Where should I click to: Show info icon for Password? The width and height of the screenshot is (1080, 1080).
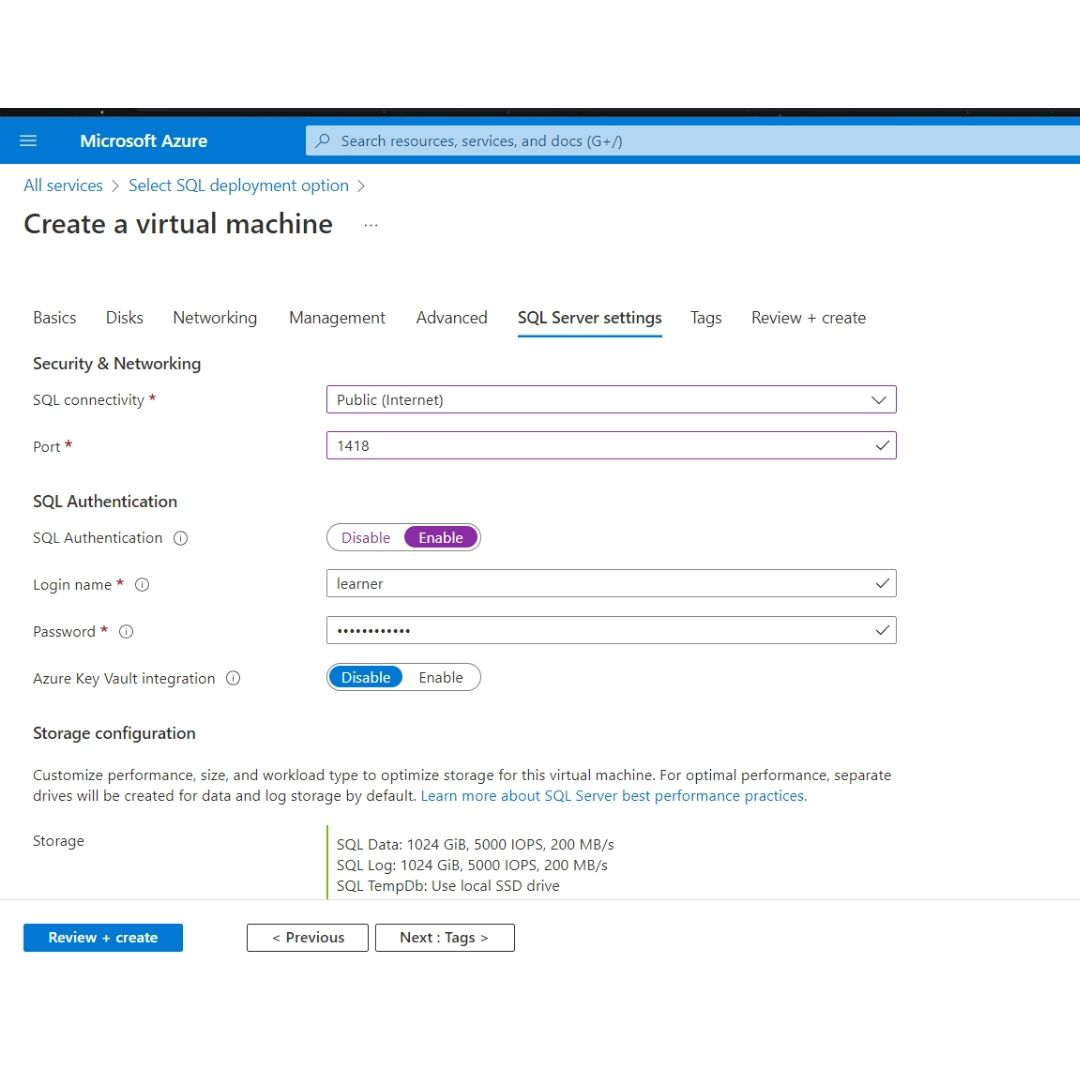[126, 632]
